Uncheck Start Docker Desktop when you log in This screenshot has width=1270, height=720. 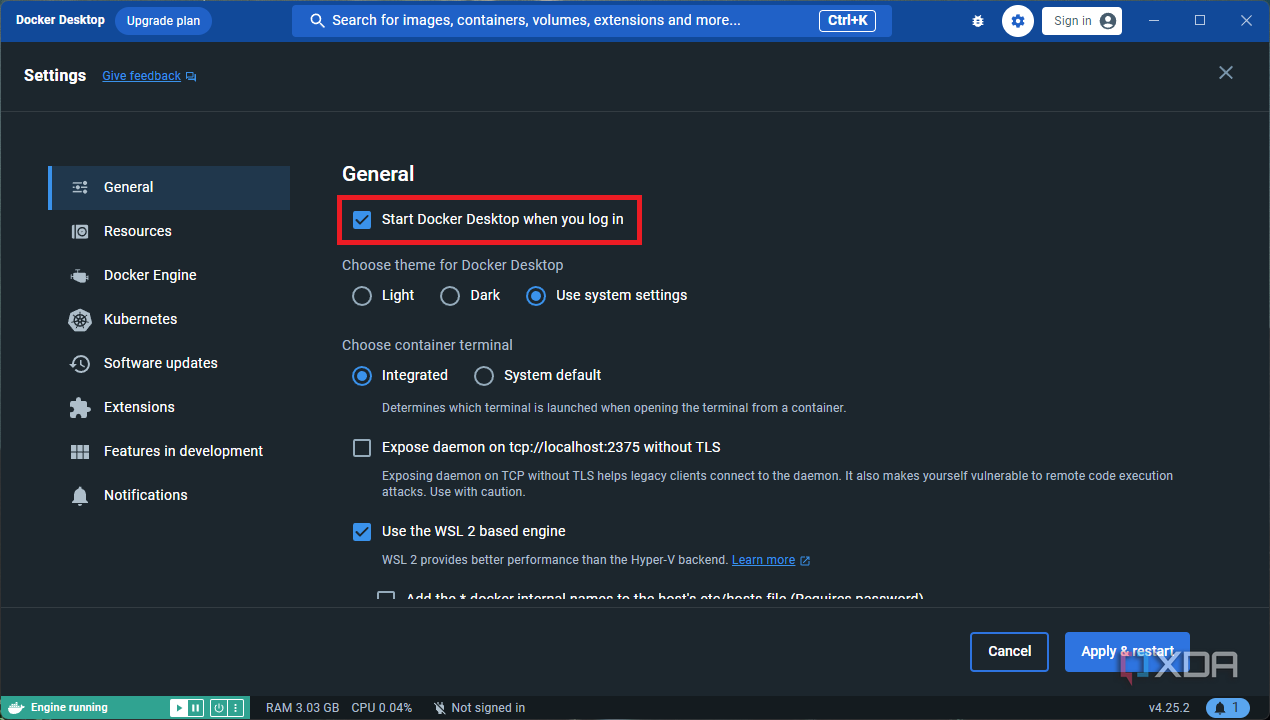pyautogui.click(x=362, y=219)
